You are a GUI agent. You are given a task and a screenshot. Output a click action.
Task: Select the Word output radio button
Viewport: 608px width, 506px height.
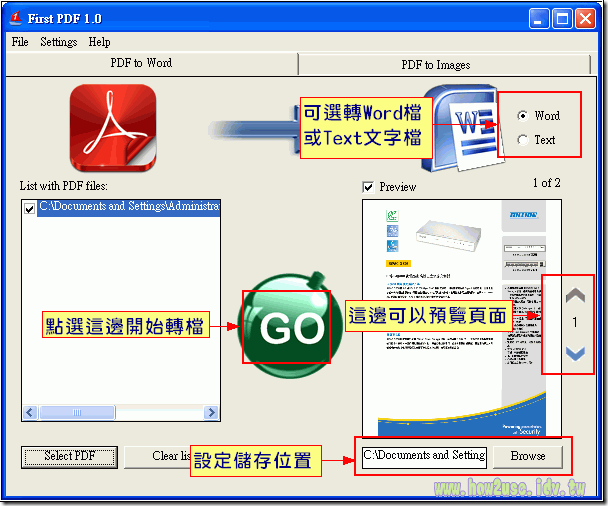[523, 115]
